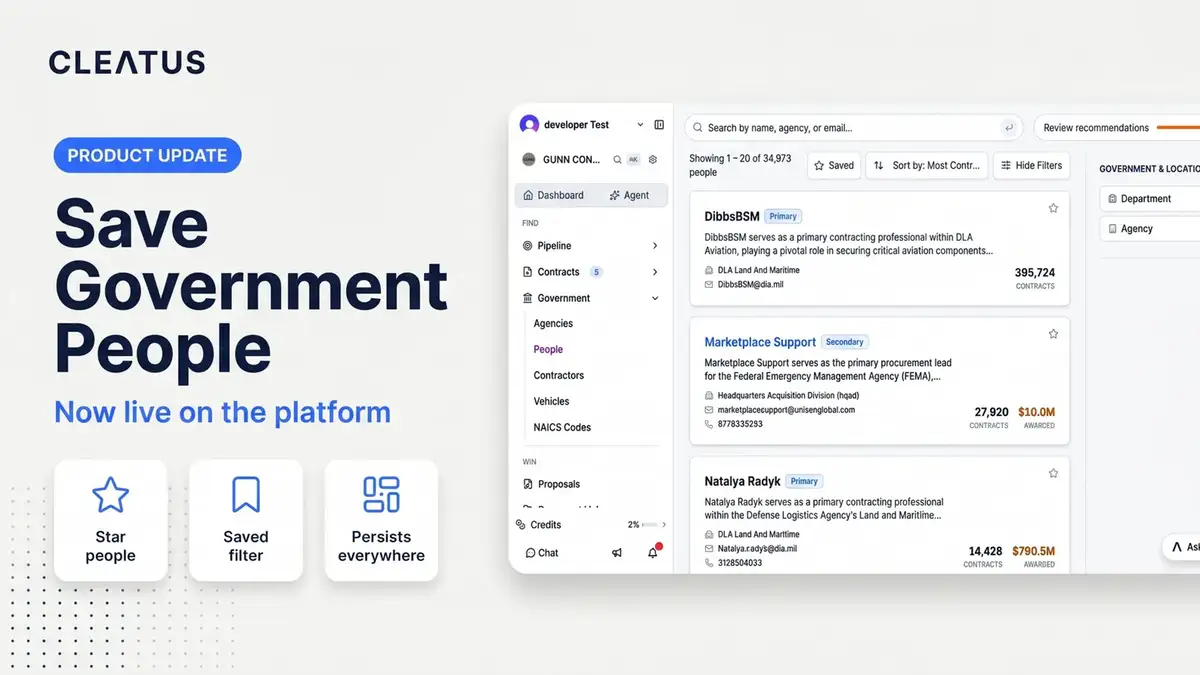Click the Proposals document icon
The image size is (1200, 675).
coord(528,484)
